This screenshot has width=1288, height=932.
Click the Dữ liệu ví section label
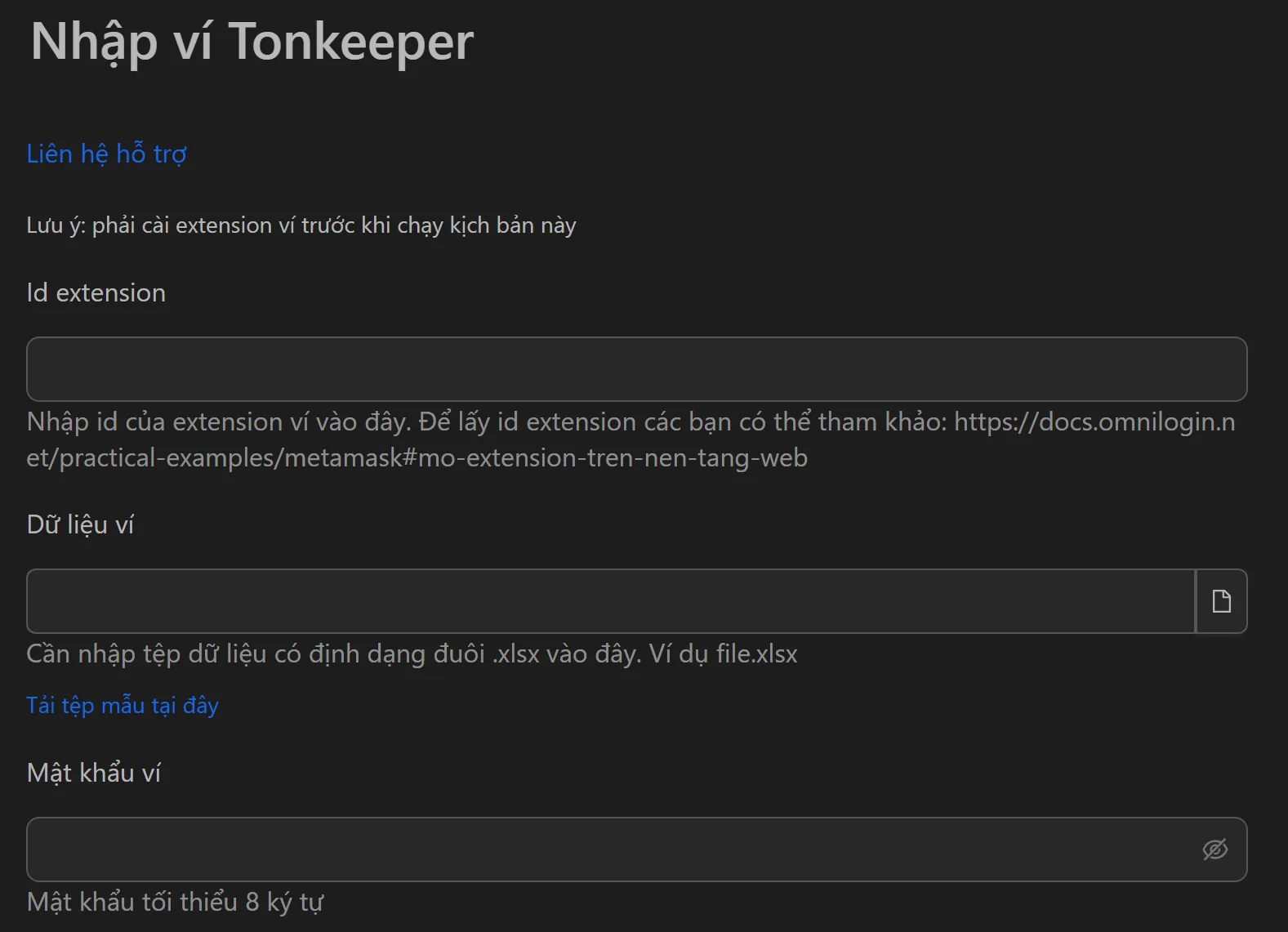[x=81, y=524]
